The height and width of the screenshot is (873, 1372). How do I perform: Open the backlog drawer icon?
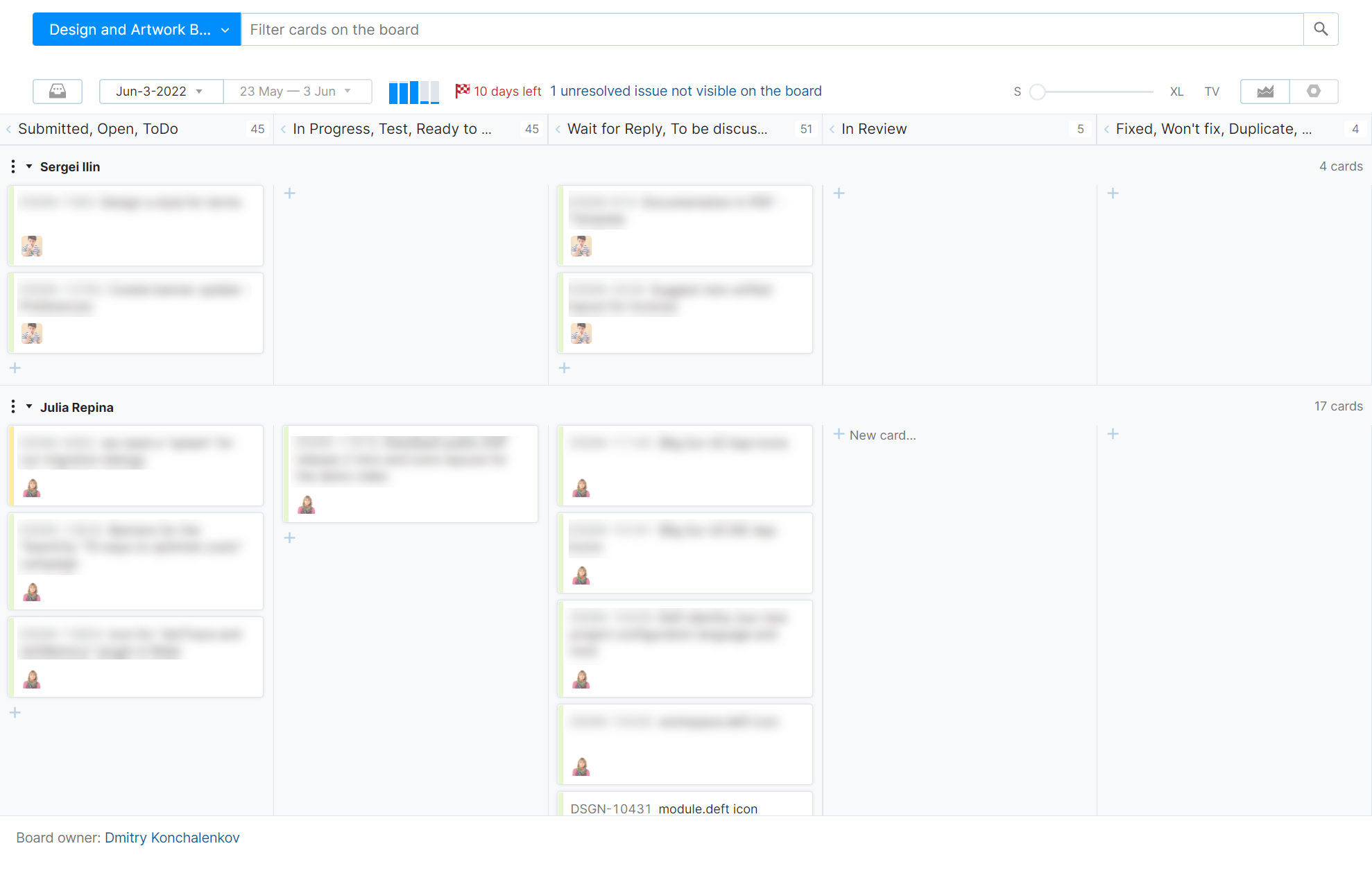(58, 91)
